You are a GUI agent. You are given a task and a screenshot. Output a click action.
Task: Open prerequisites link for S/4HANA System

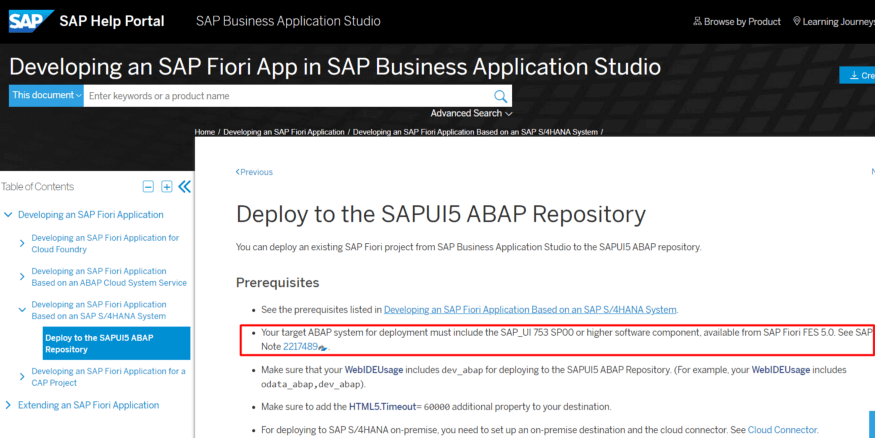coord(530,310)
